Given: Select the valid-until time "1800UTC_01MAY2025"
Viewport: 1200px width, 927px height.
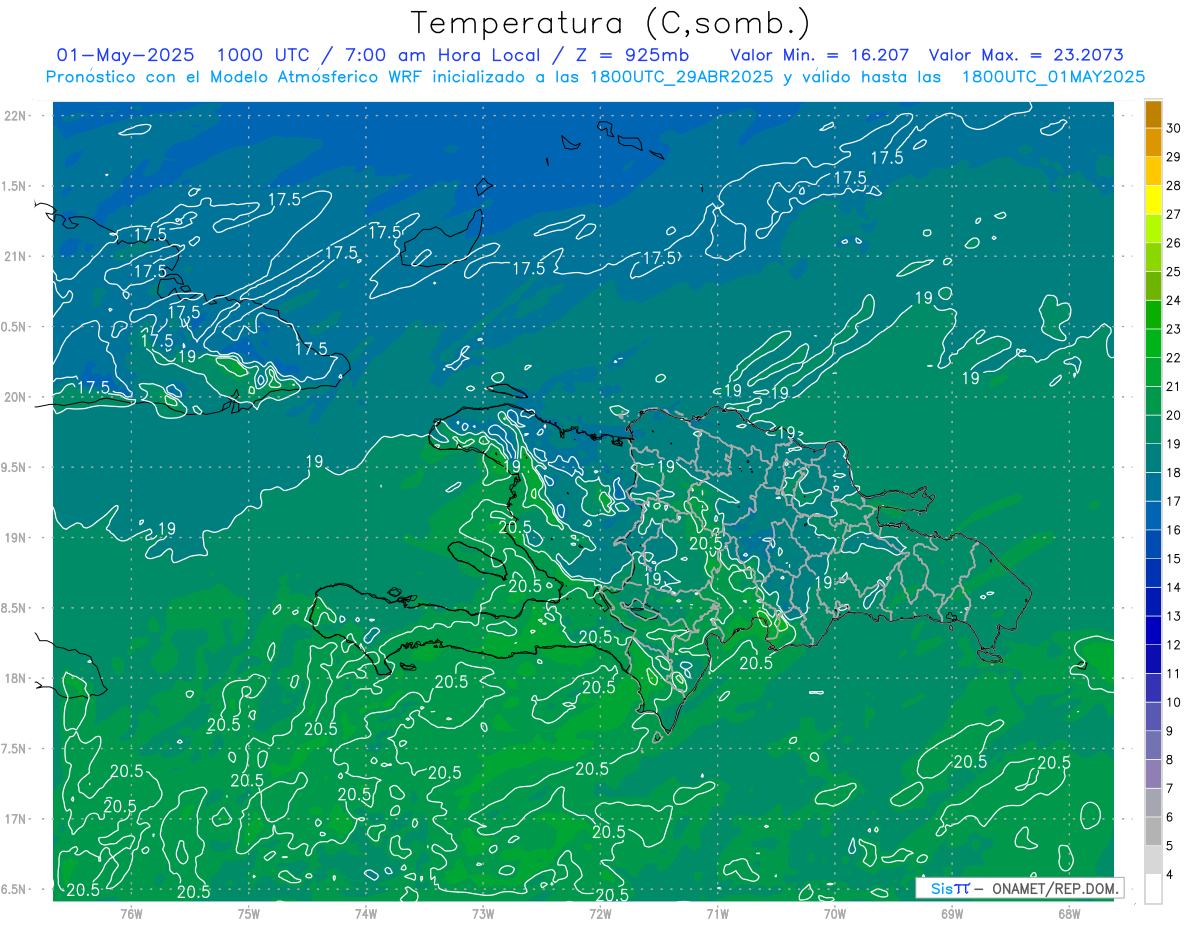Looking at the screenshot, I should click(1052, 77).
